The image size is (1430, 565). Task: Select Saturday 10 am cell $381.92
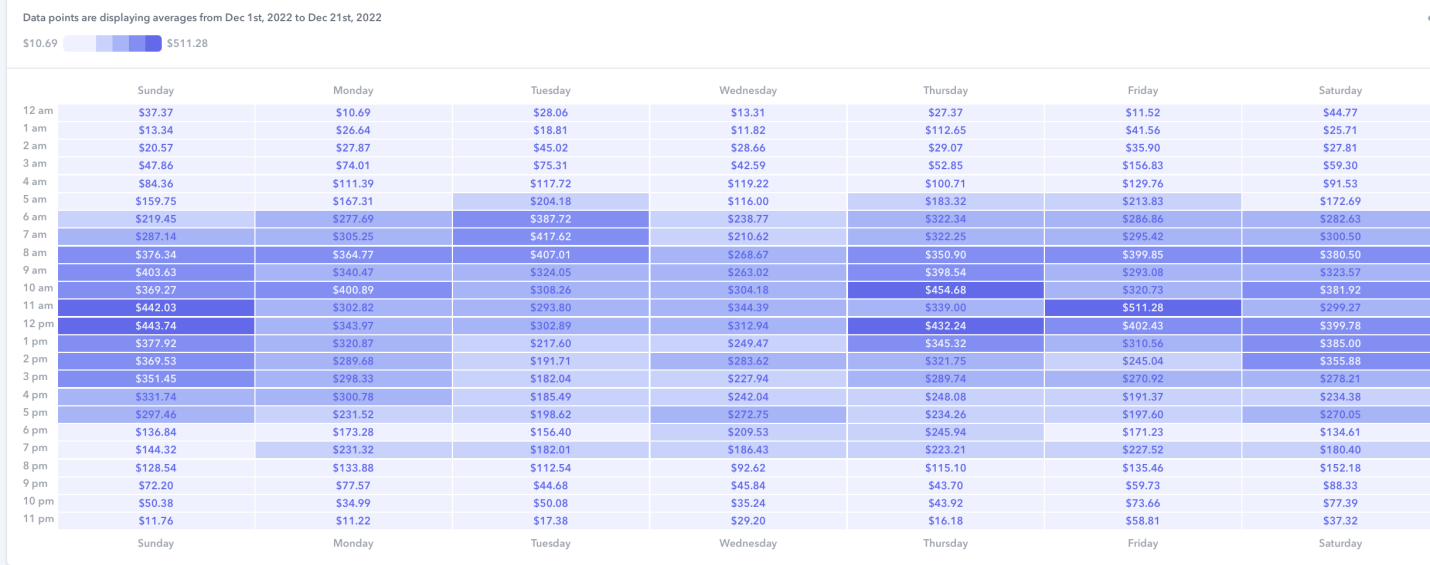click(1336, 290)
